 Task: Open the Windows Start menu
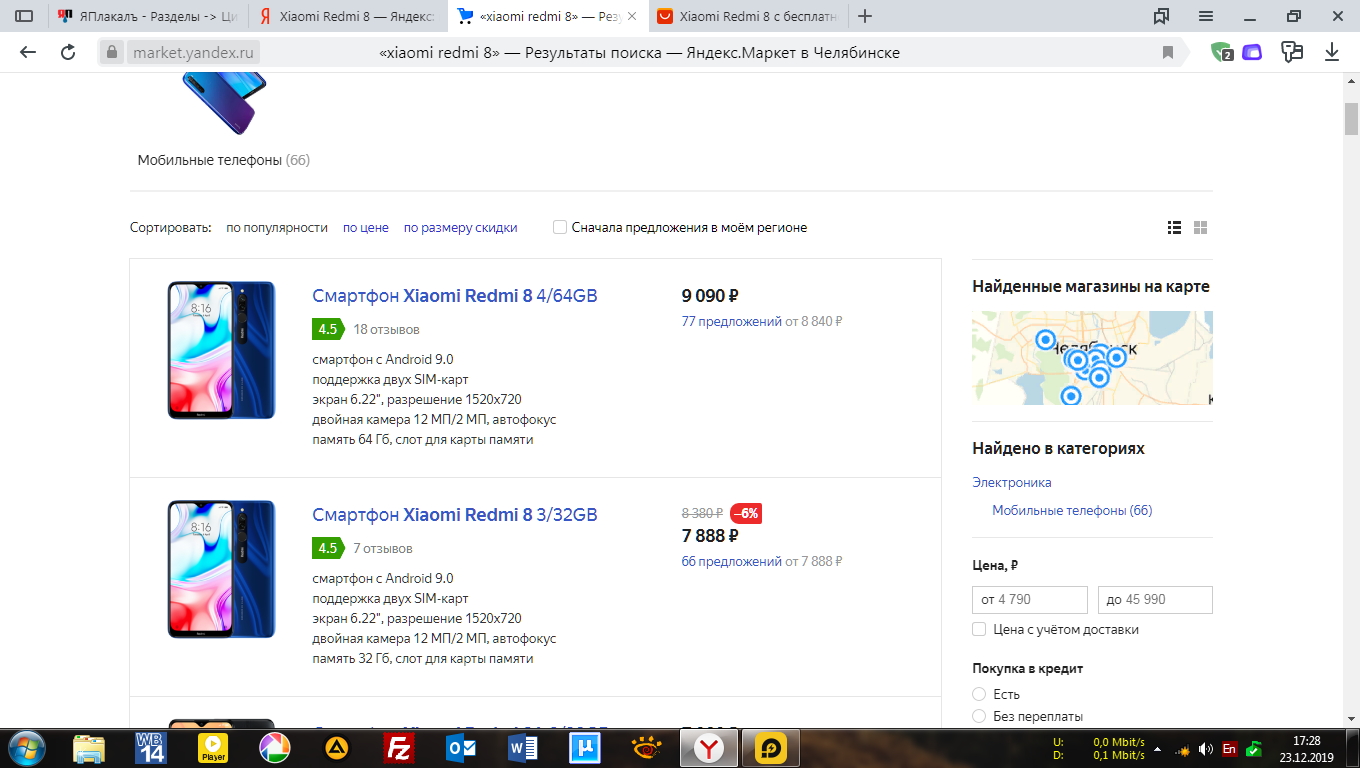pyautogui.click(x=25, y=748)
